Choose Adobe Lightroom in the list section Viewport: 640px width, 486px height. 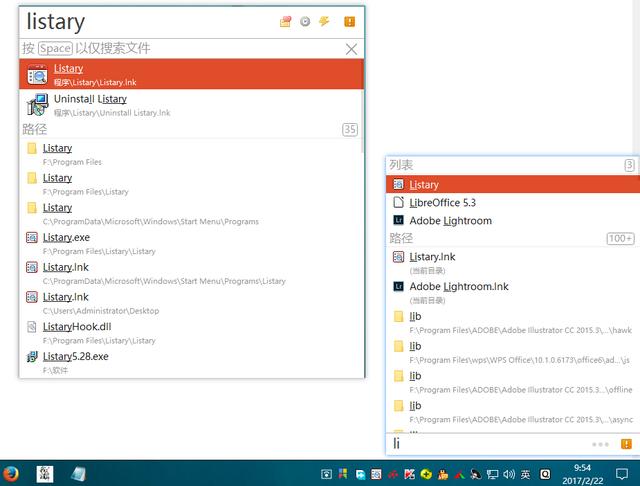click(x=450, y=220)
